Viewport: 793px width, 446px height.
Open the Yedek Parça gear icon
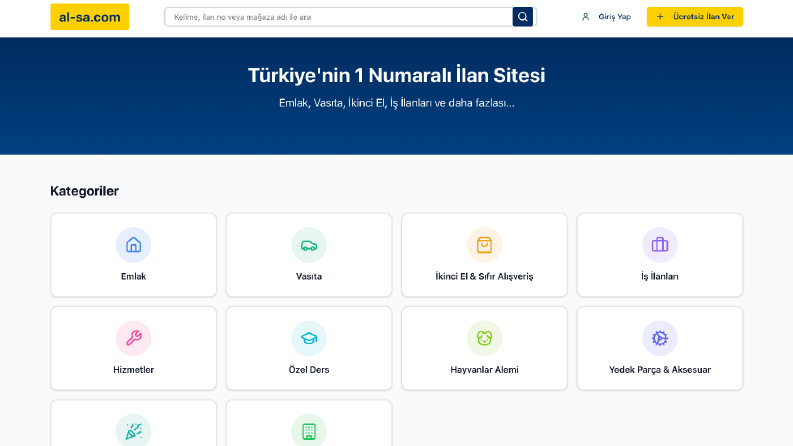660,338
